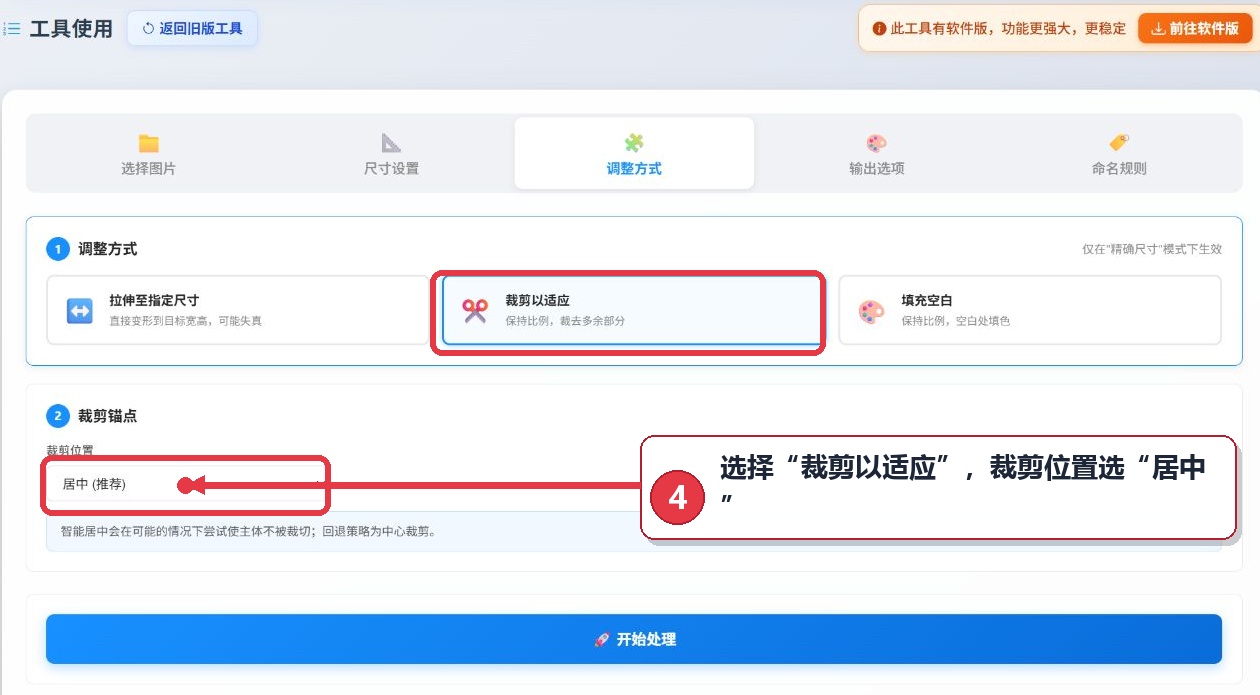Click the ruler triangle icon of 尺寸设置
This screenshot has height=695, width=1260.
point(391,143)
